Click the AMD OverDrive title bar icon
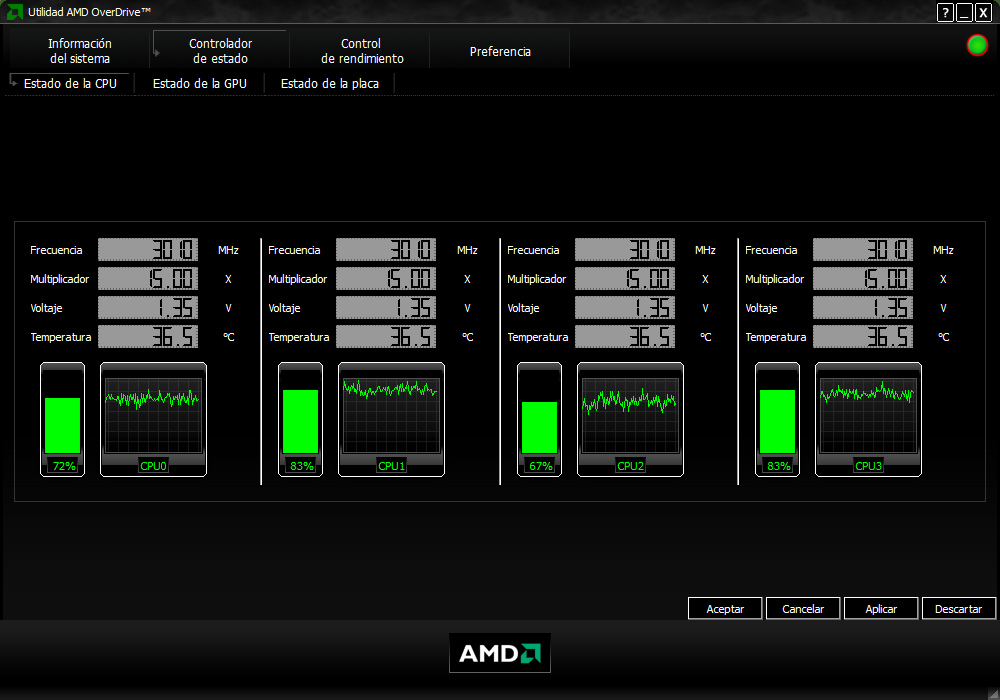This screenshot has width=1000, height=700. pyautogui.click(x=15, y=11)
